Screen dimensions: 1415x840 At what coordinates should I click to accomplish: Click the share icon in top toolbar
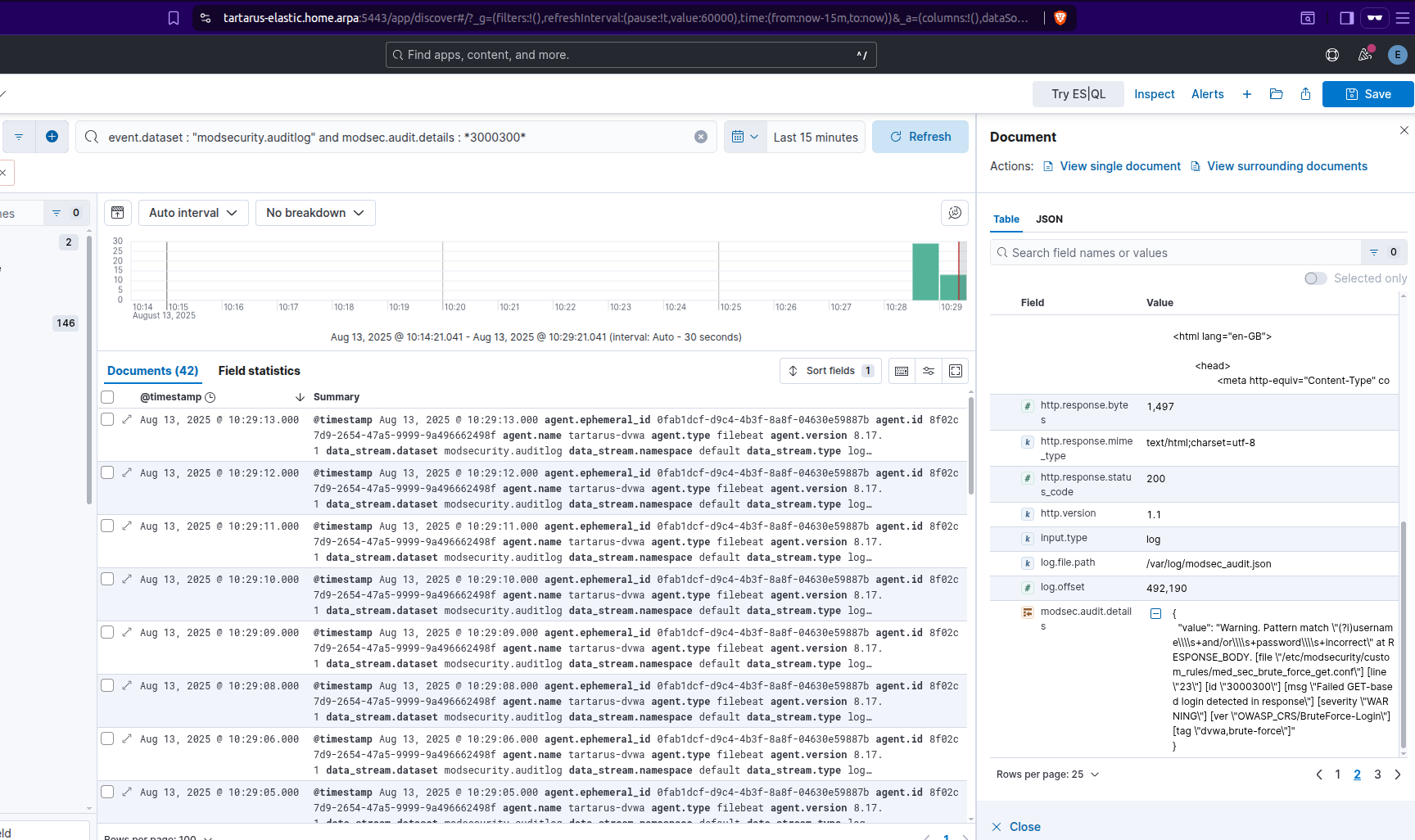pos(1305,94)
